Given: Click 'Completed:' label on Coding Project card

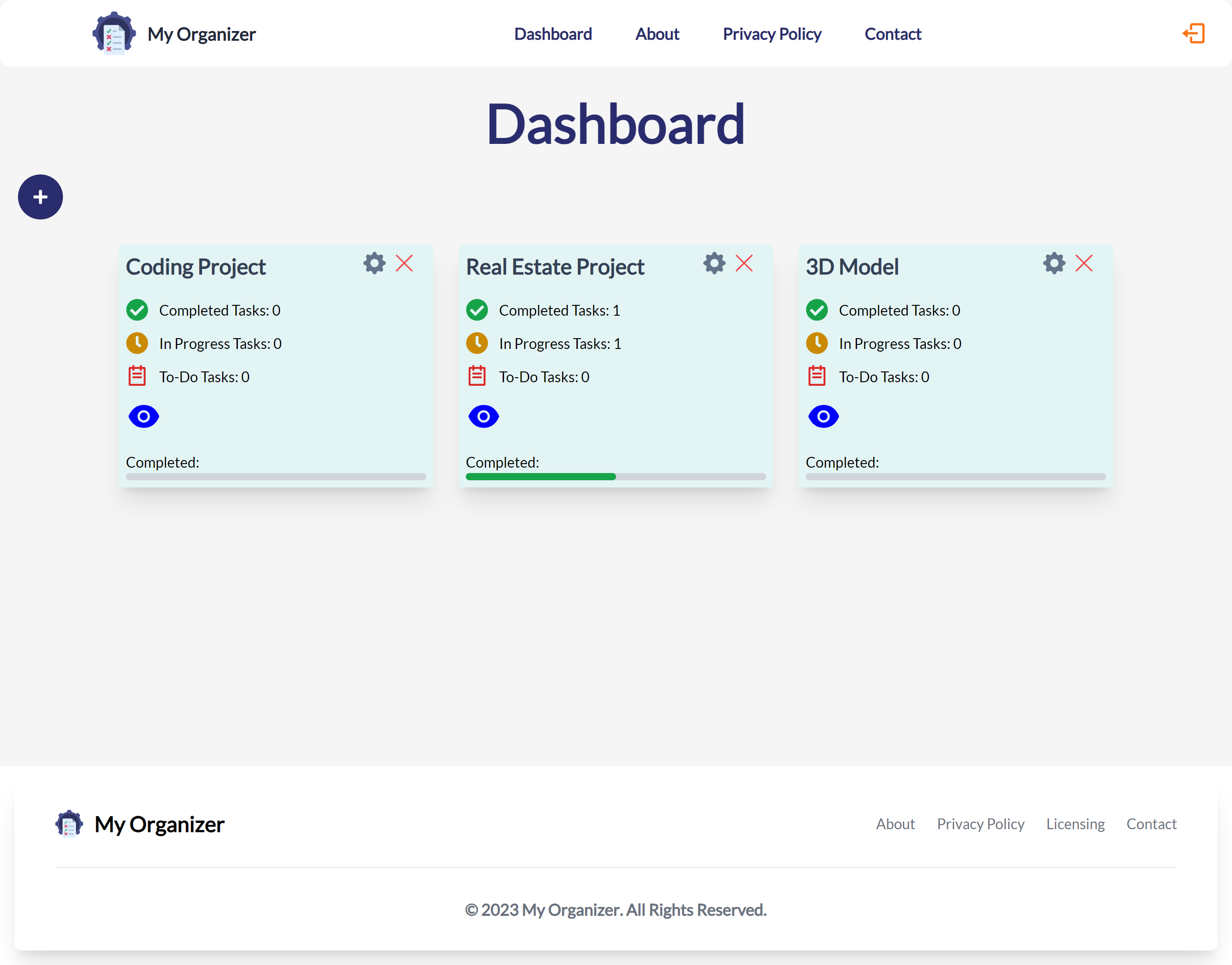Looking at the screenshot, I should (x=163, y=462).
